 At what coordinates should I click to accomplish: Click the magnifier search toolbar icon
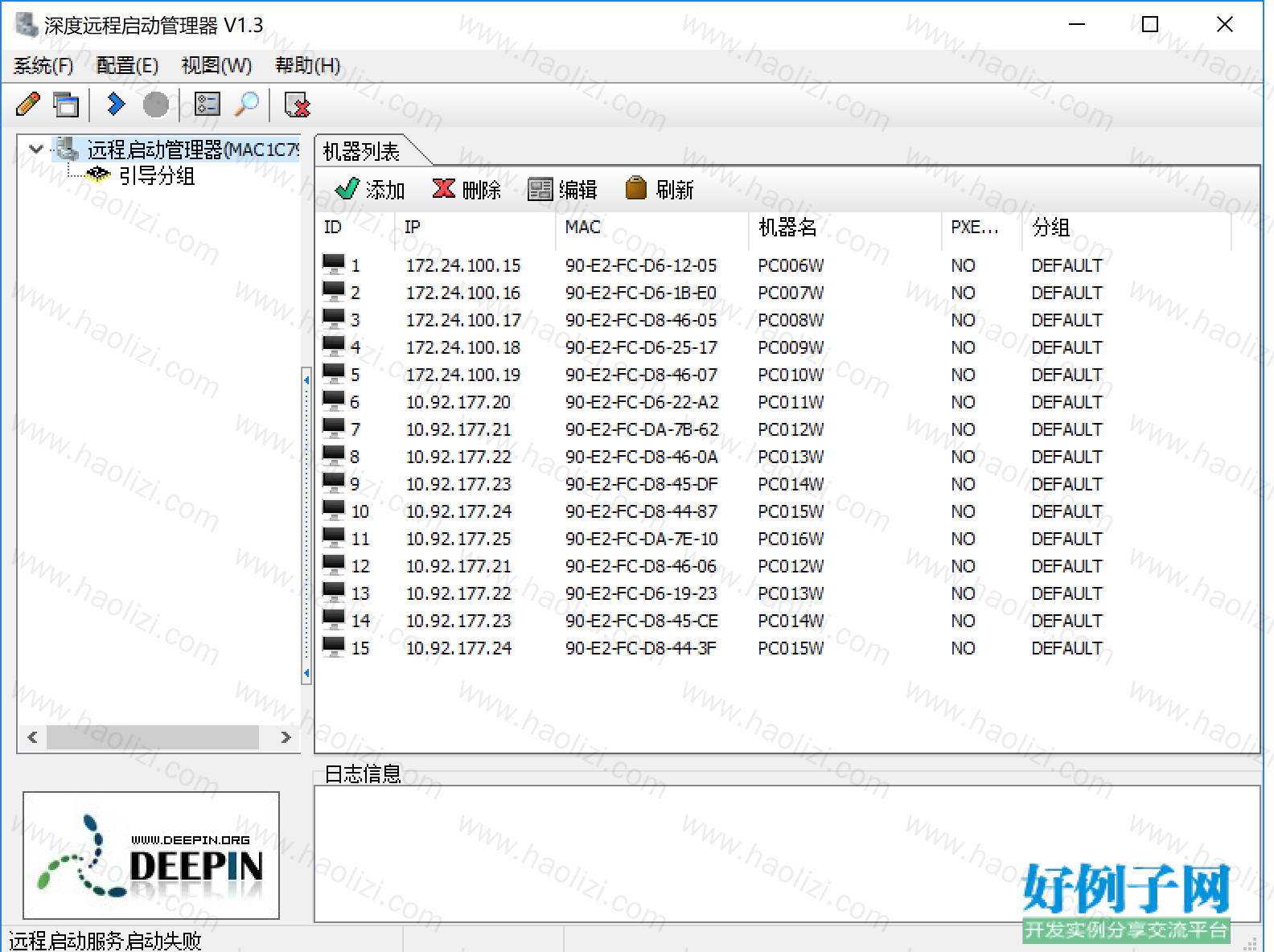pyautogui.click(x=247, y=104)
